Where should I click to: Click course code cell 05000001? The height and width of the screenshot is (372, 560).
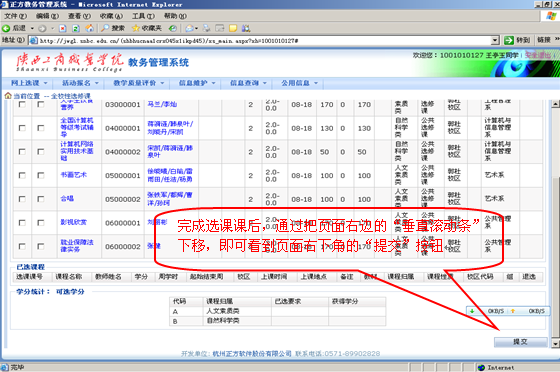click(122, 176)
